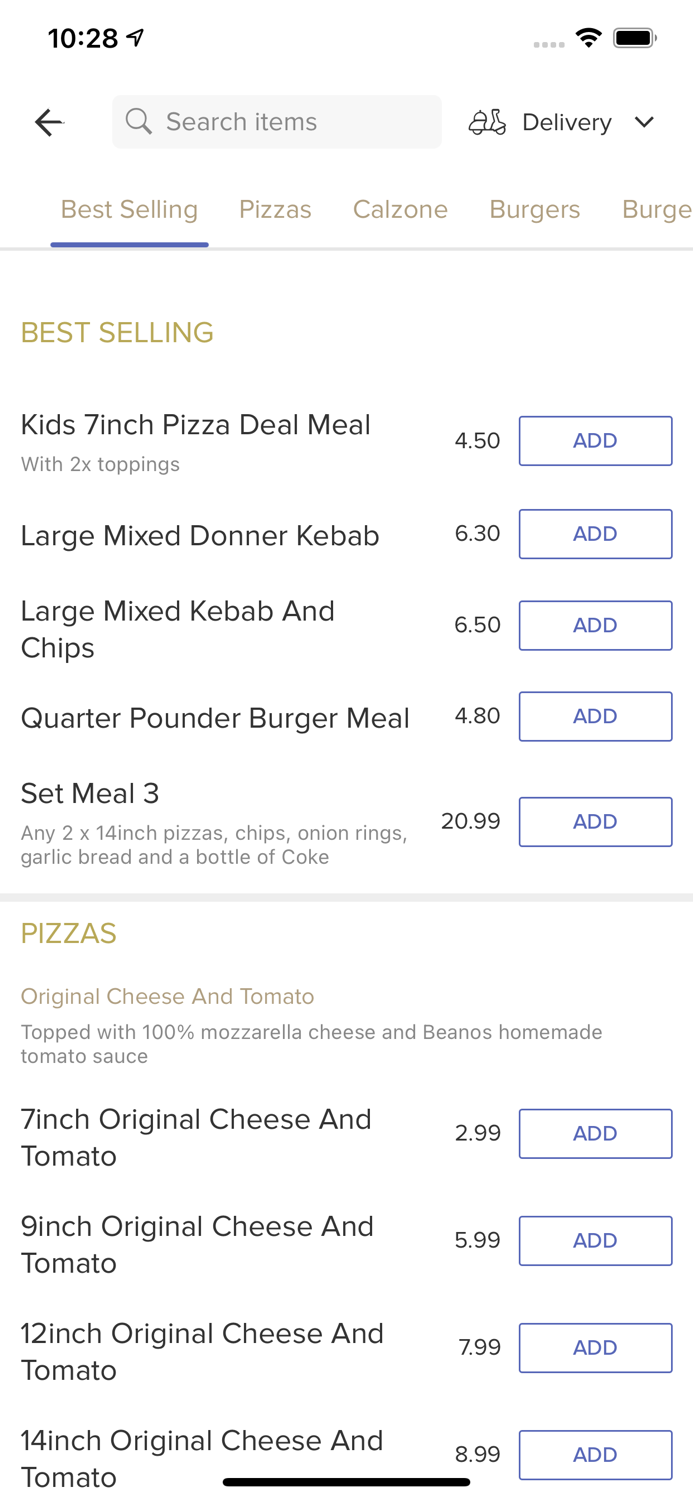The width and height of the screenshot is (693, 1500).
Task: Add the Kids 7inch Pizza Deal Meal
Action: point(595,440)
